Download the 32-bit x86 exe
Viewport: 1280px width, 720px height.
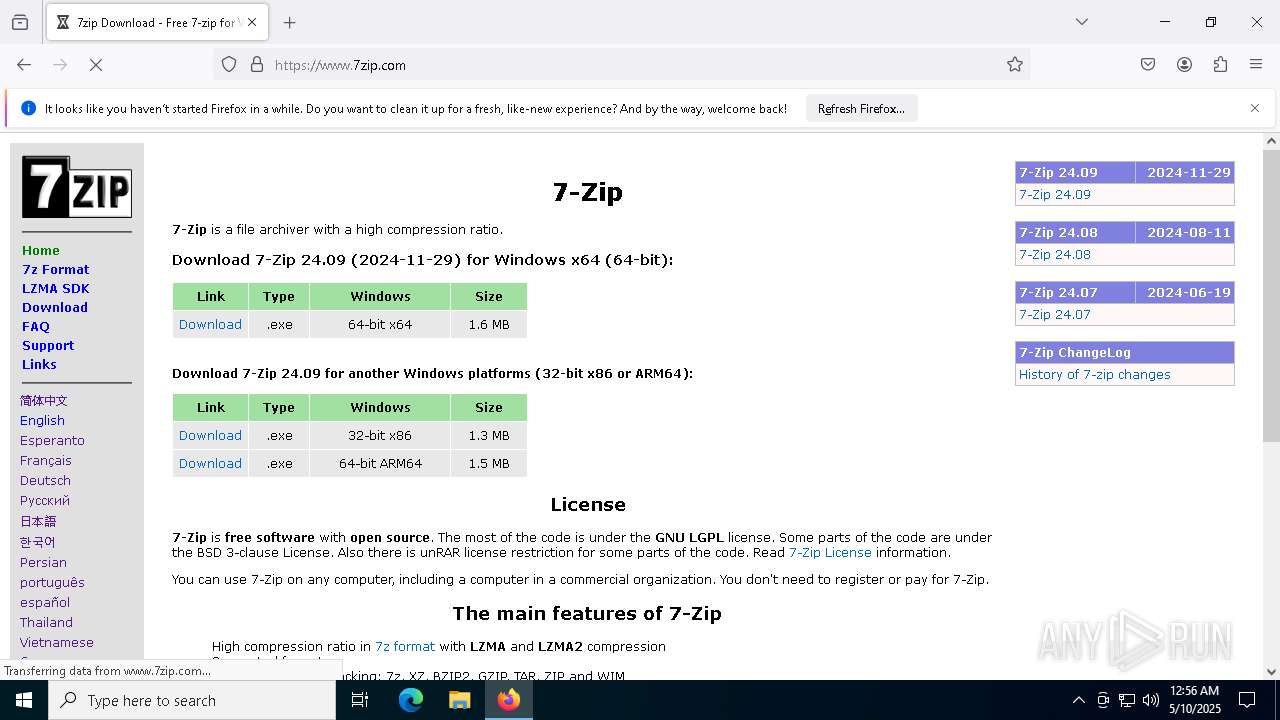[x=210, y=435]
